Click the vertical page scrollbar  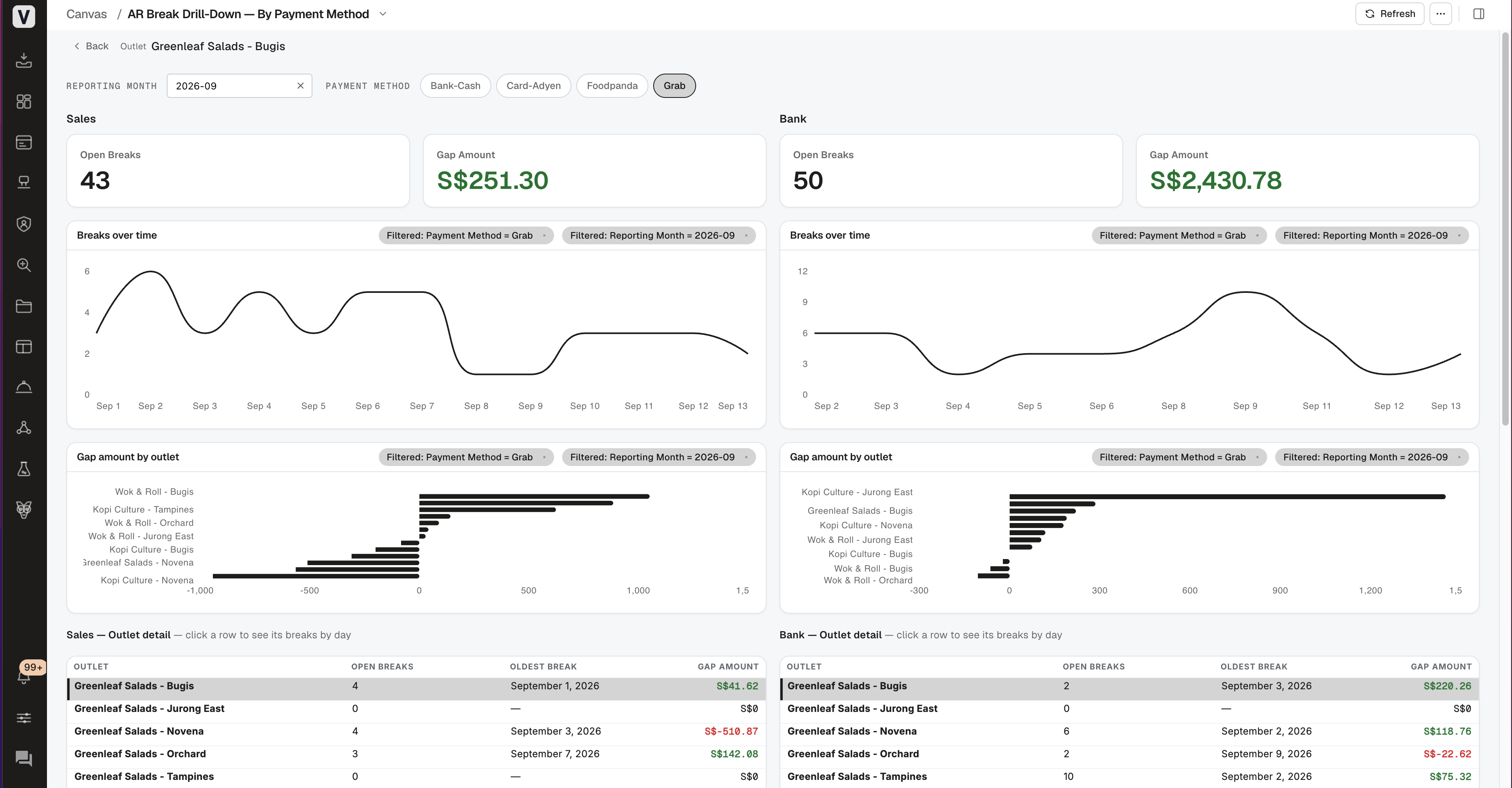[1505, 229]
